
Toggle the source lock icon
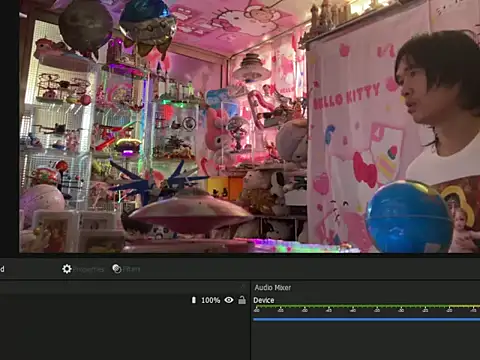pos(242,300)
